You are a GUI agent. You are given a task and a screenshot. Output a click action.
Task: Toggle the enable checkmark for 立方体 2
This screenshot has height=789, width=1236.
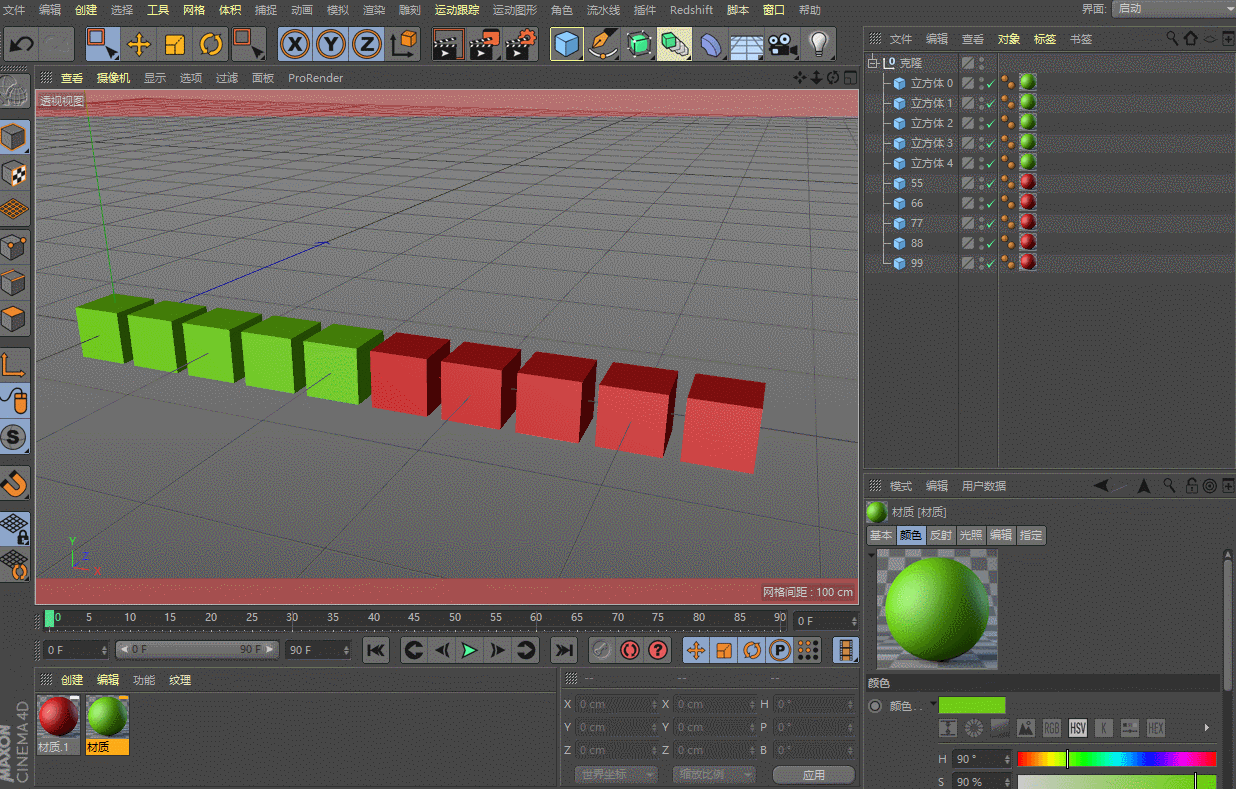pos(990,123)
